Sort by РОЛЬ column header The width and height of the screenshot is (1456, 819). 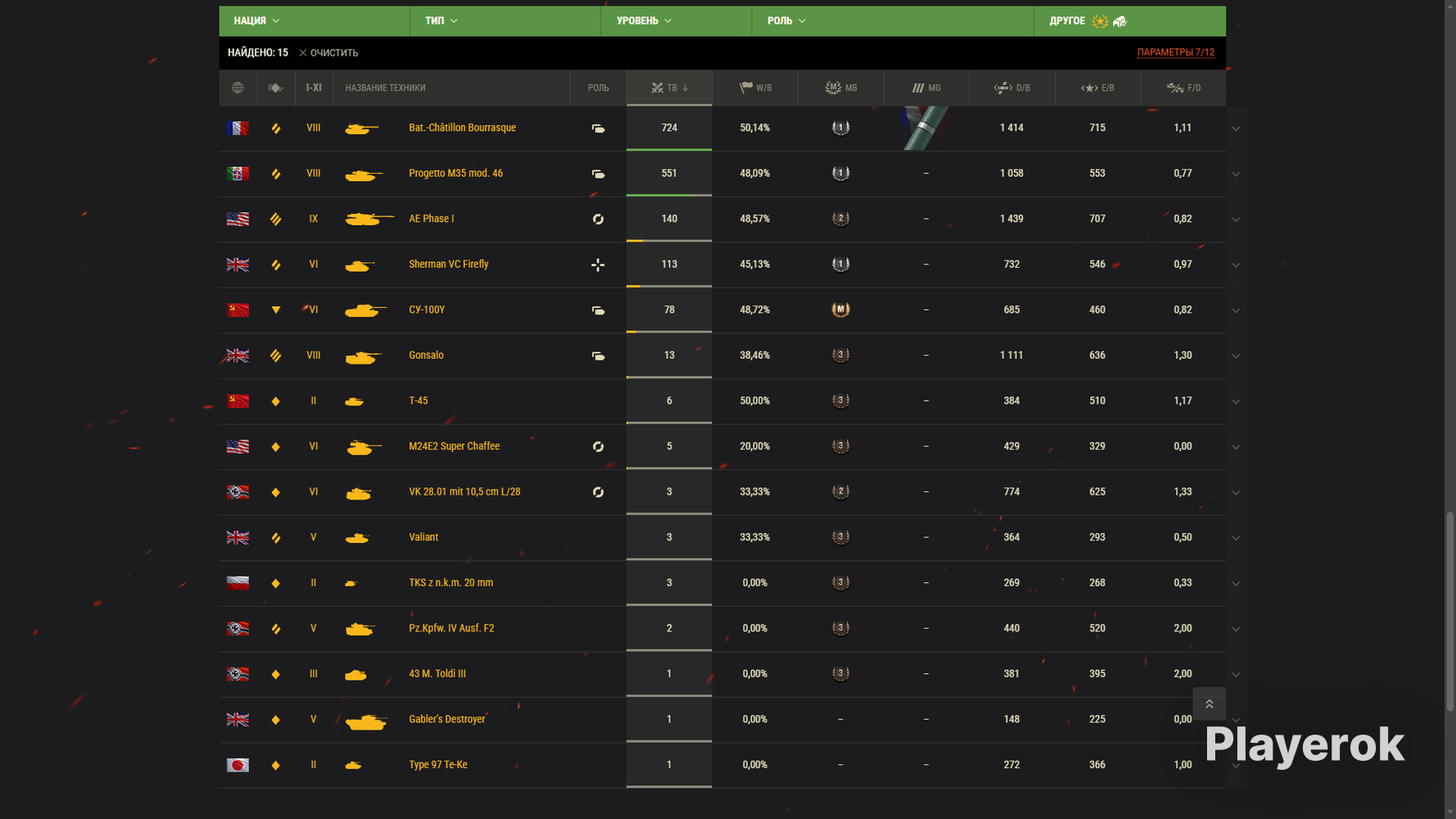599,88
